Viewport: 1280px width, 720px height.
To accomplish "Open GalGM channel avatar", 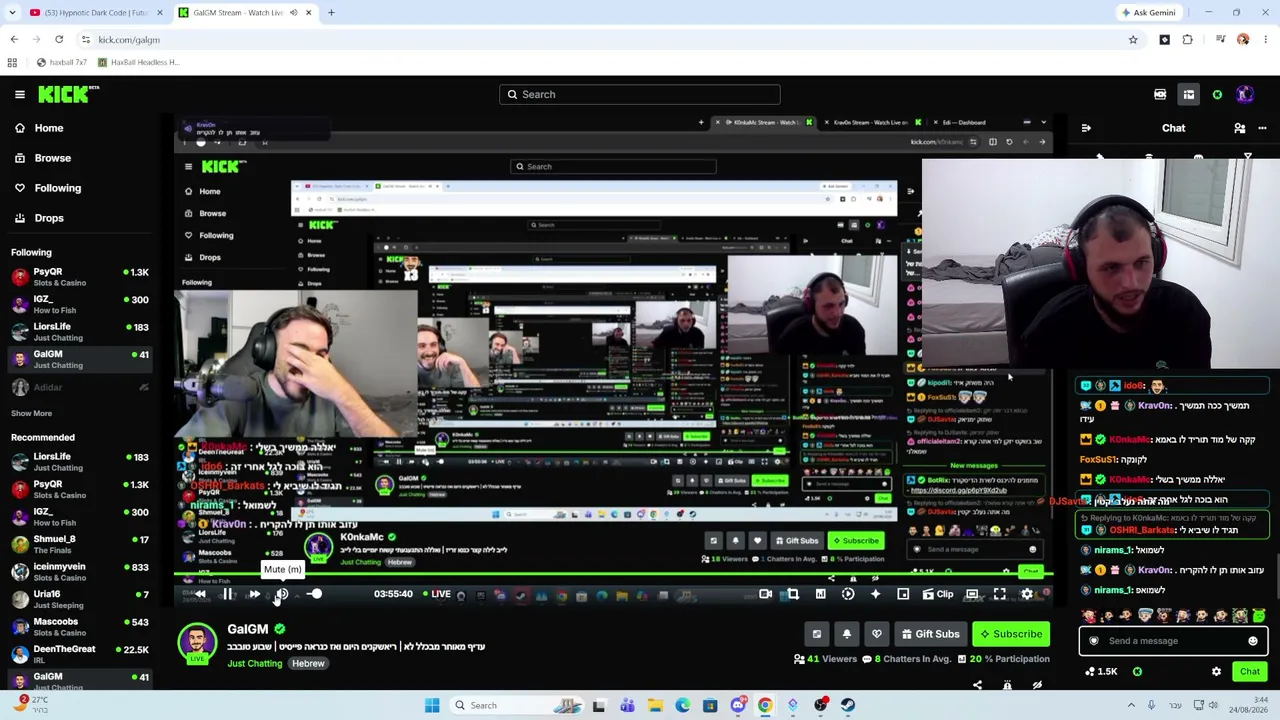I will click(197, 643).
